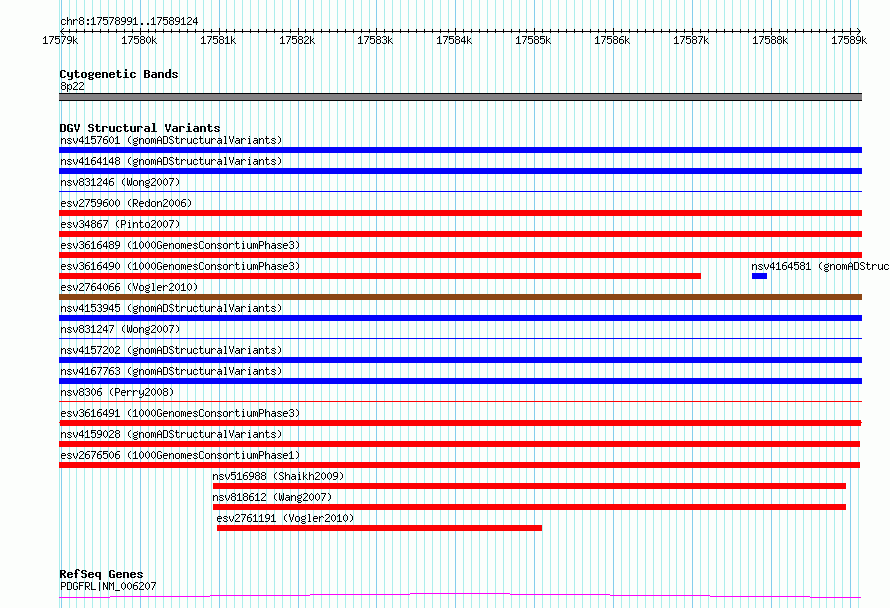The width and height of the screenshot is (890, 608).
Task: Open esv3616489 1000GenomesConsortiumPhase3 variant
Action: pos(180,245)
